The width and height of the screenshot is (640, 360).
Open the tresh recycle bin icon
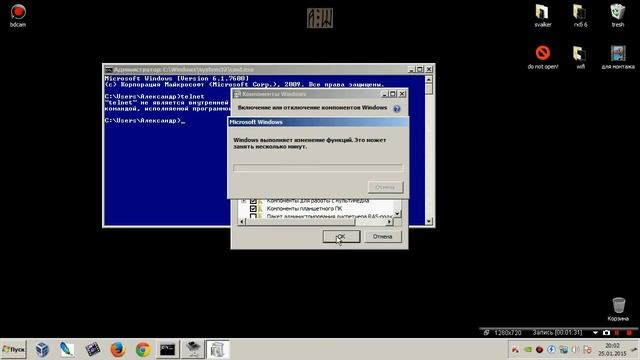[618, 16]
